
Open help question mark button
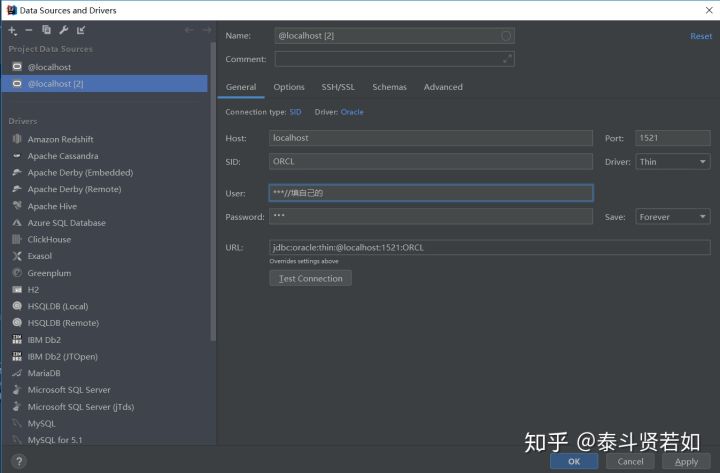(19, 461)
